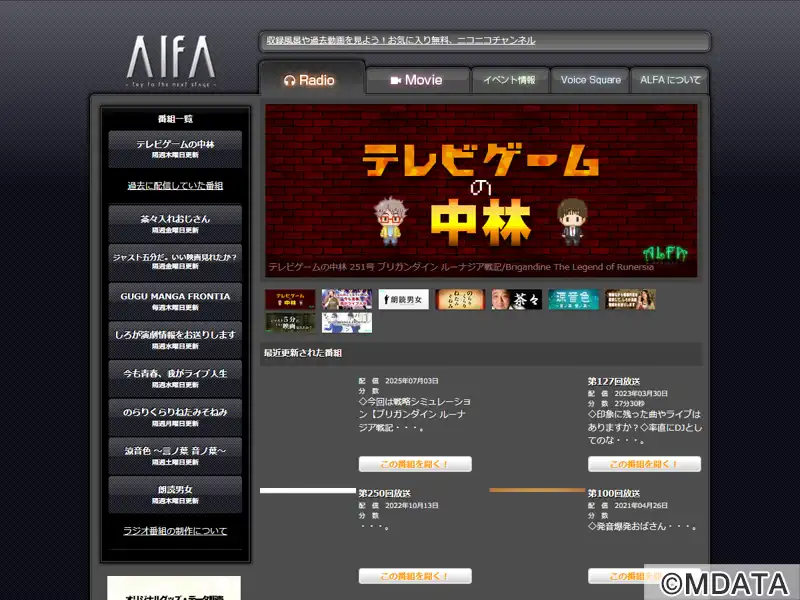Image resolution: width=800 pixels, height=600 pixels.
Task: Open the Voice Square tab
Action: 590,80
